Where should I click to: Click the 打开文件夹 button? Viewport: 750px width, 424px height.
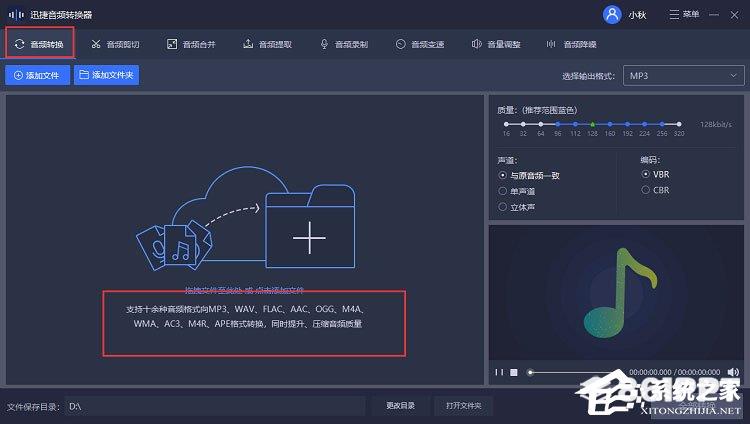[x=463, y=406]
